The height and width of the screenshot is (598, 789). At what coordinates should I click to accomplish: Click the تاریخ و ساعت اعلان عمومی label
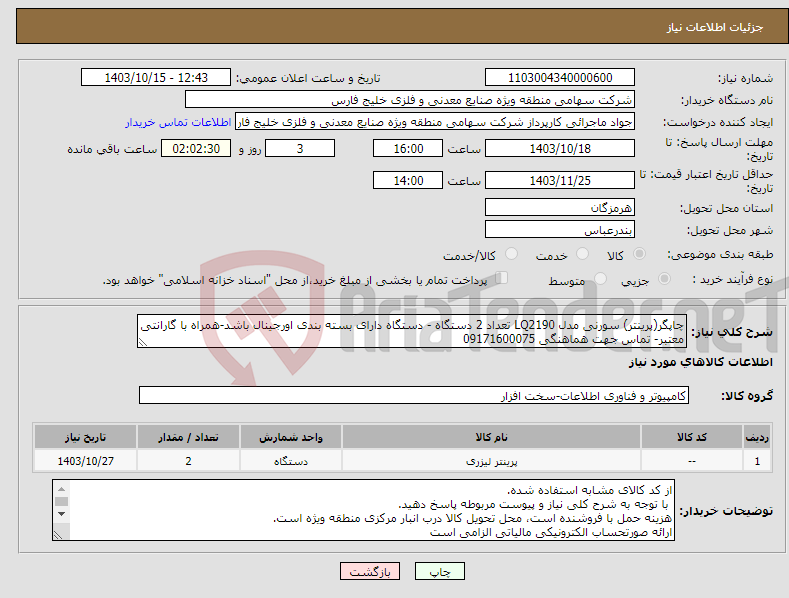point(308,79)
